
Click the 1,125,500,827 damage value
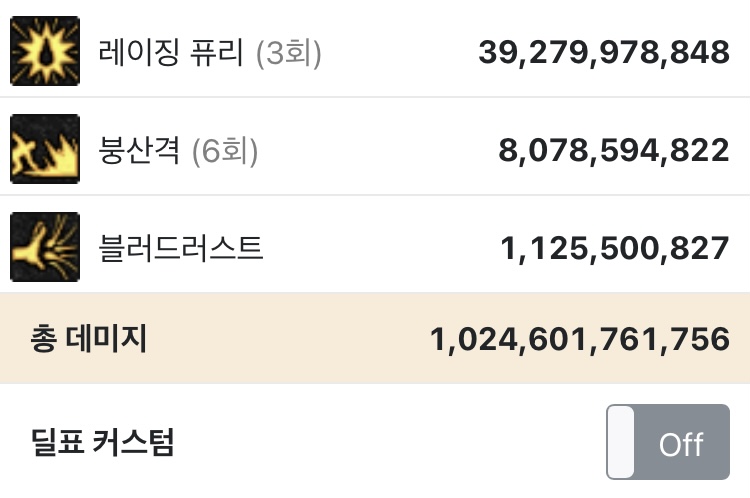pyautogui.click(x=613, y=249)
